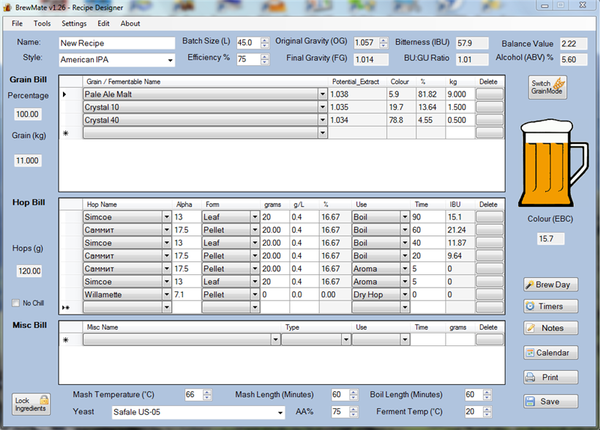Expand the Style dropdown showing American IPA
600x430 pixels.
(170, 60)
